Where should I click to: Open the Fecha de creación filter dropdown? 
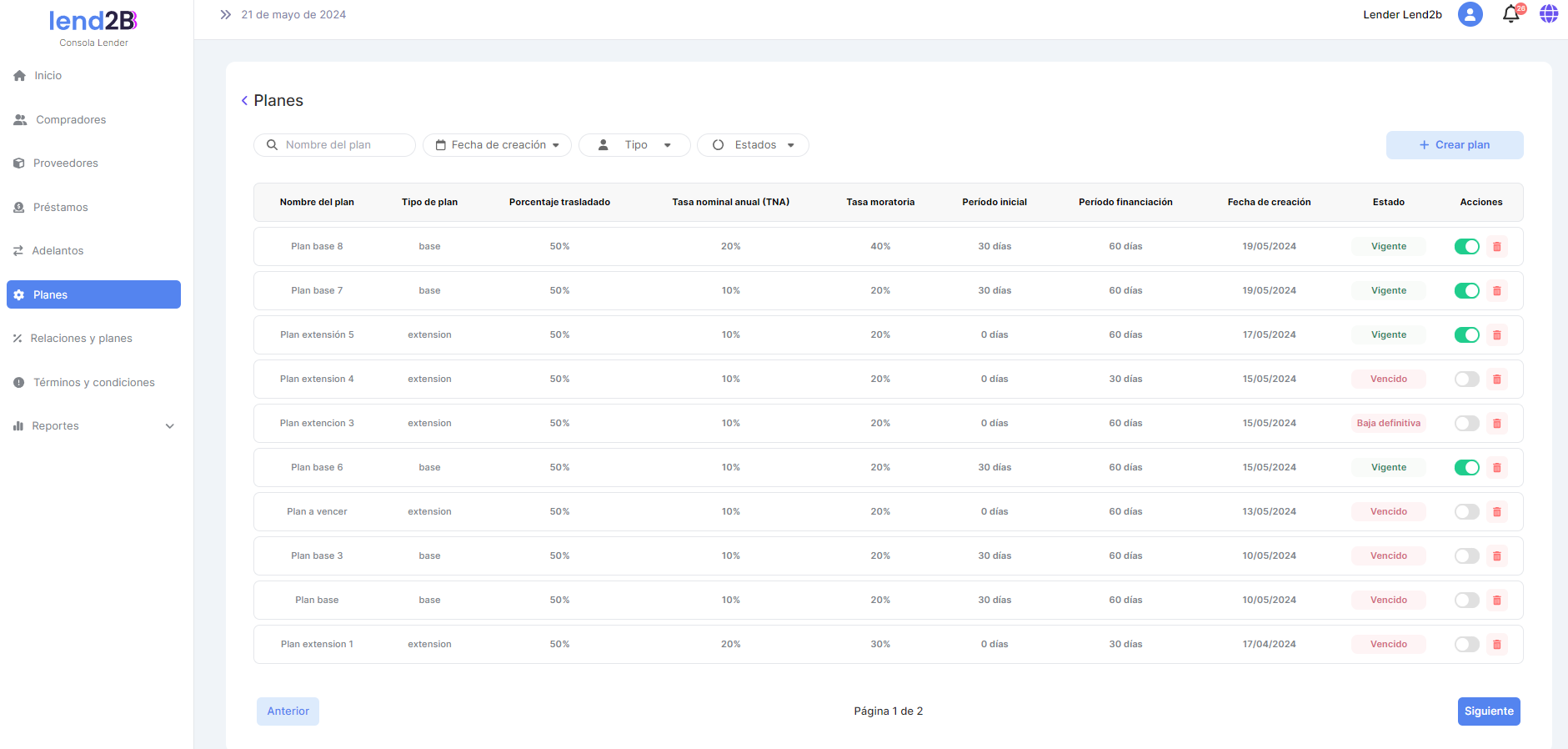pyautogui.click(x=497, y=145)
